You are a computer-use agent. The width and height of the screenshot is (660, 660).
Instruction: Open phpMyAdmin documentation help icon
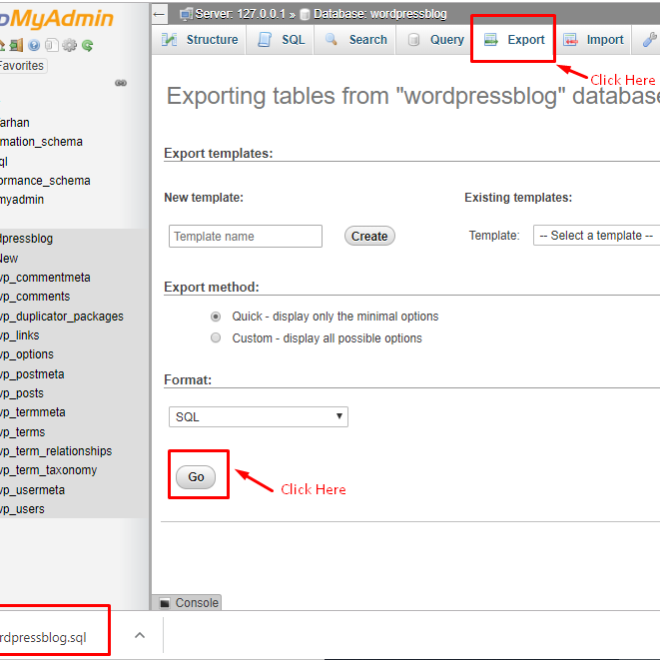tap(34, 45)
